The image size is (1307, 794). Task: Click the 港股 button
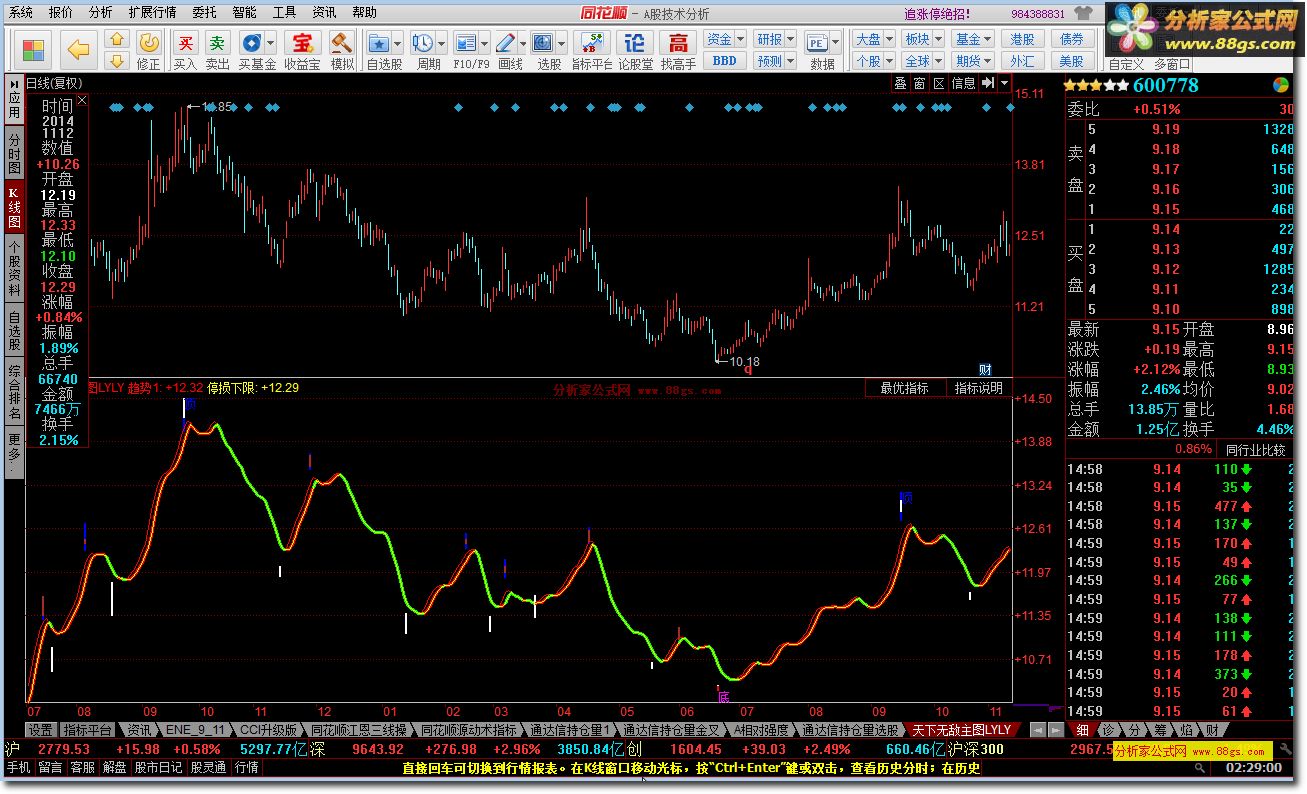click(x=1022, y=39)
